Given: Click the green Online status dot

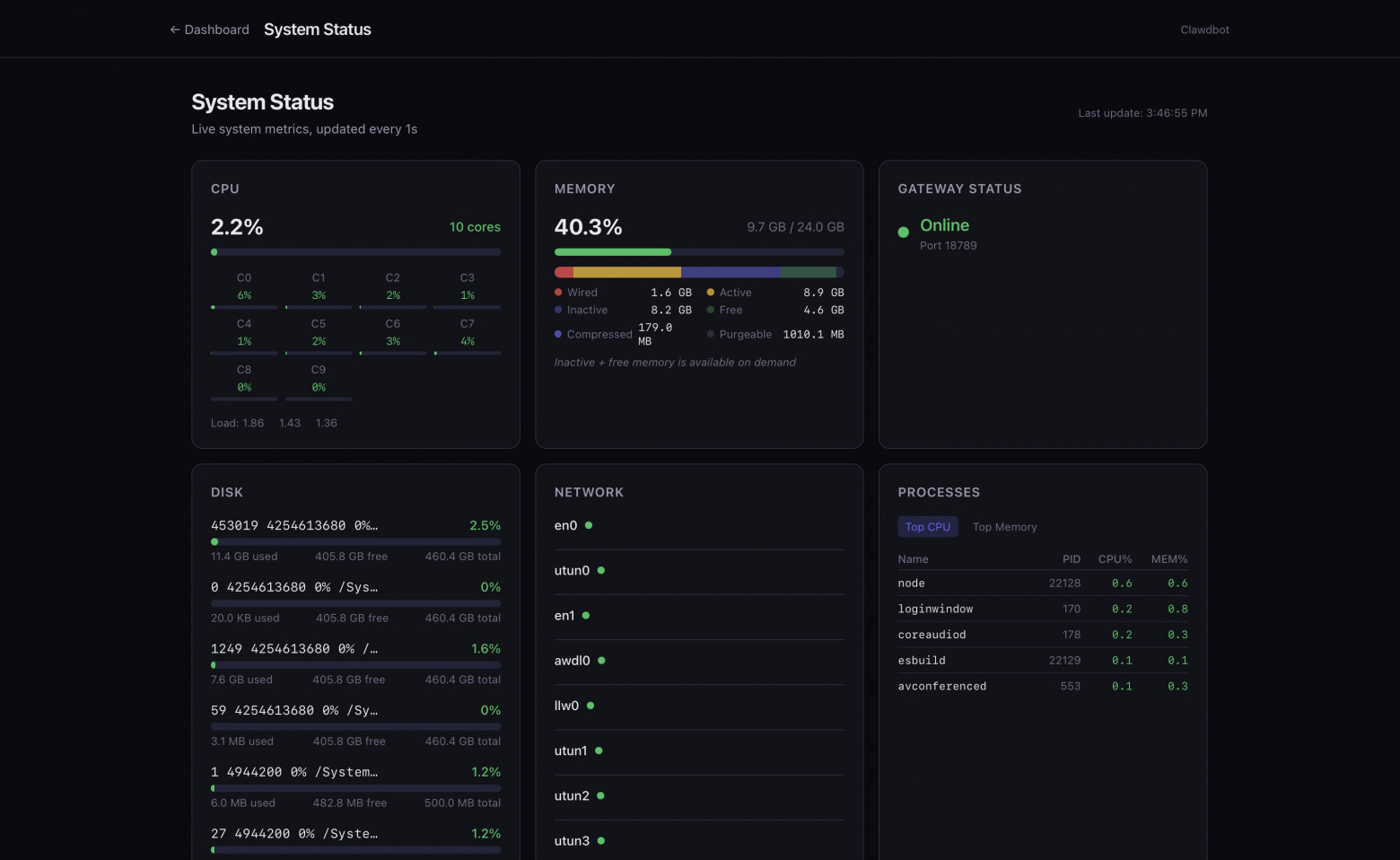Looking at the screenshot, I should tap(903, 233).
